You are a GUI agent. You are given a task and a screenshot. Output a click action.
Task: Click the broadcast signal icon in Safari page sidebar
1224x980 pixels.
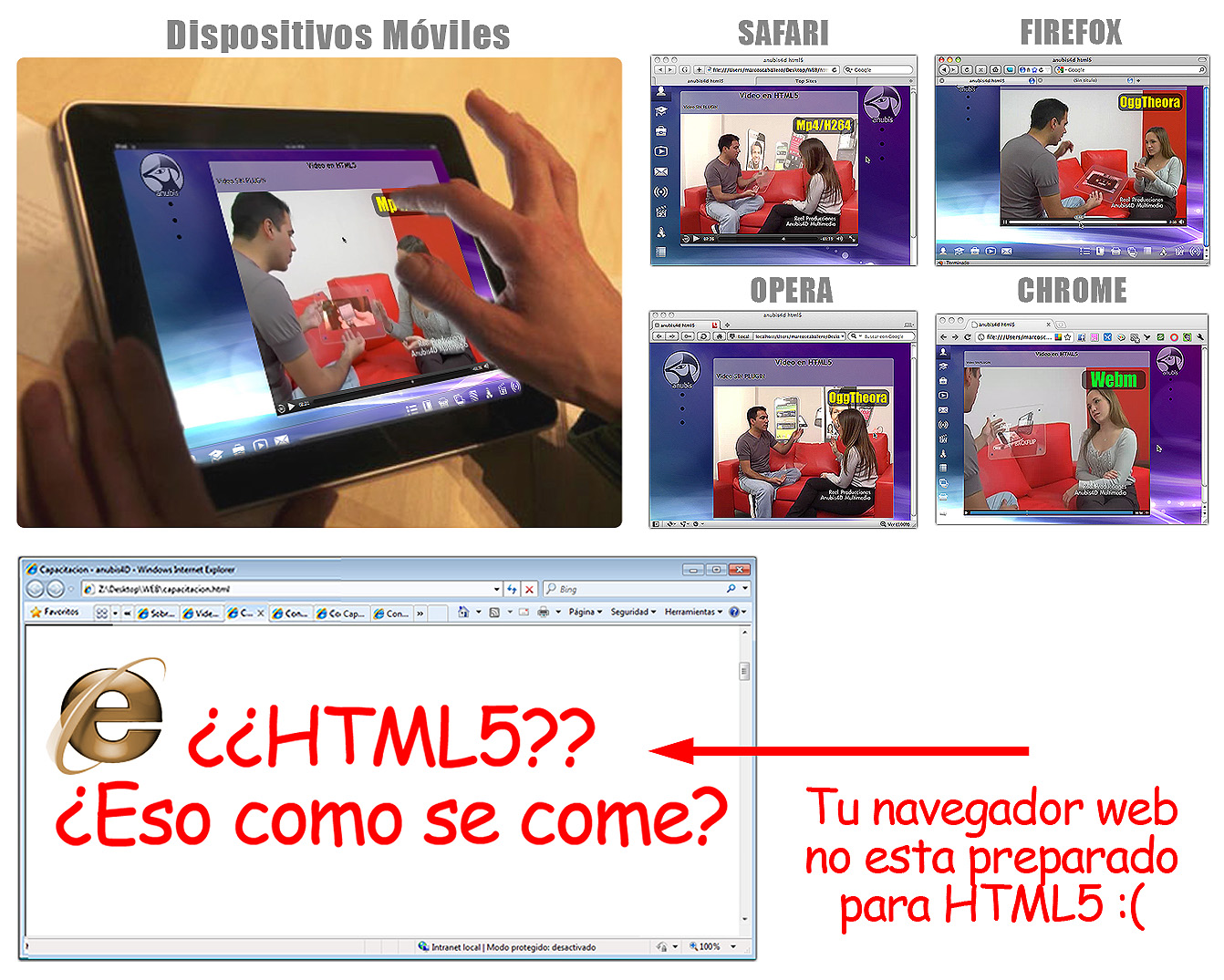pos(660,191)
